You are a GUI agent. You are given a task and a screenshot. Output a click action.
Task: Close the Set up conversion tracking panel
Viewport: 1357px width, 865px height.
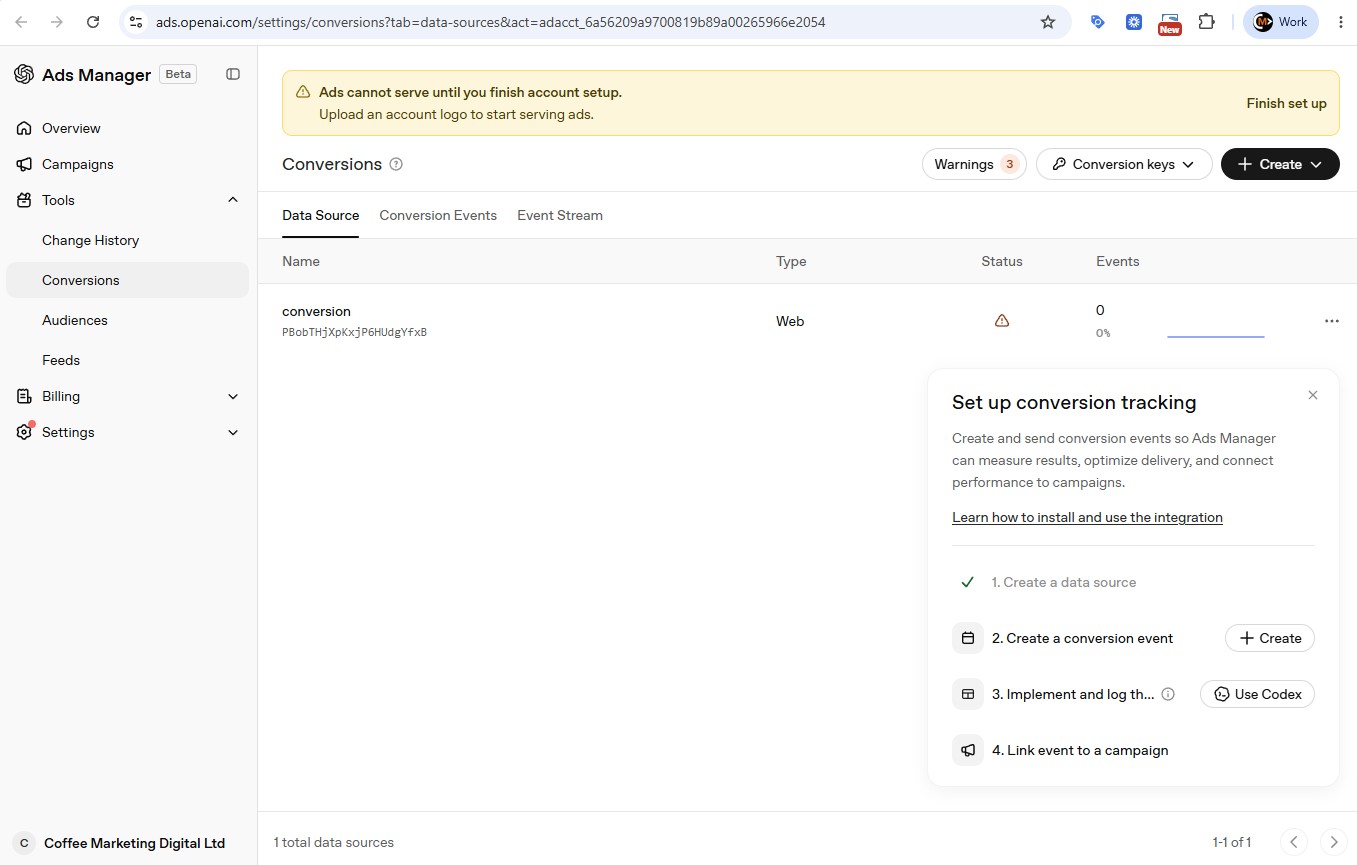1313,395
